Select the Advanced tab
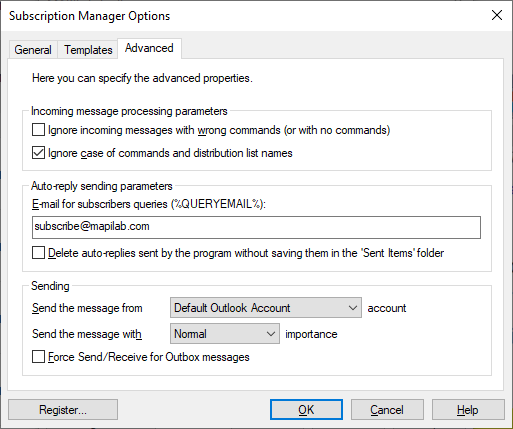 [149, 48]
